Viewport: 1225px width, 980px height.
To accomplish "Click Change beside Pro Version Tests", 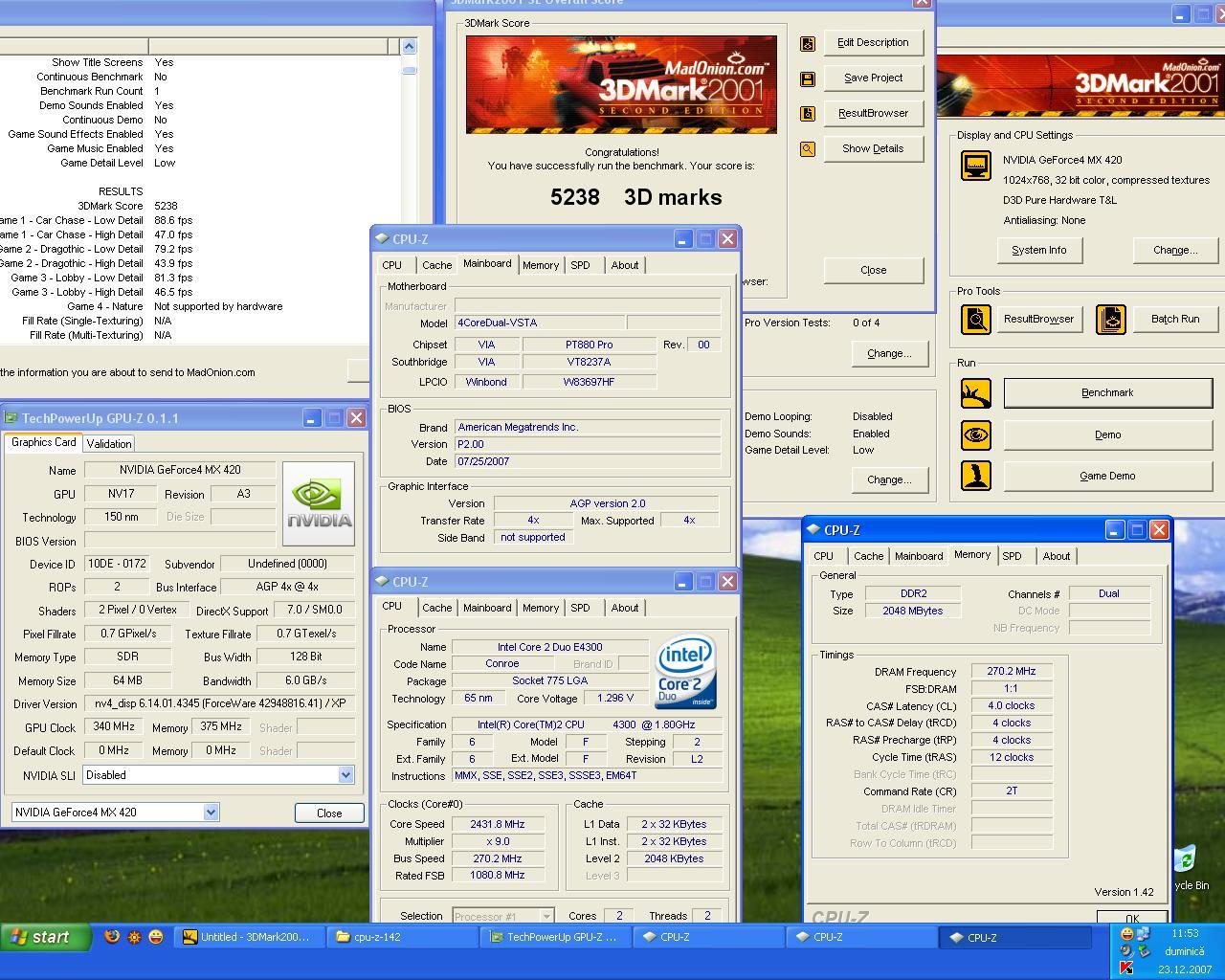I will pos(889,353).
